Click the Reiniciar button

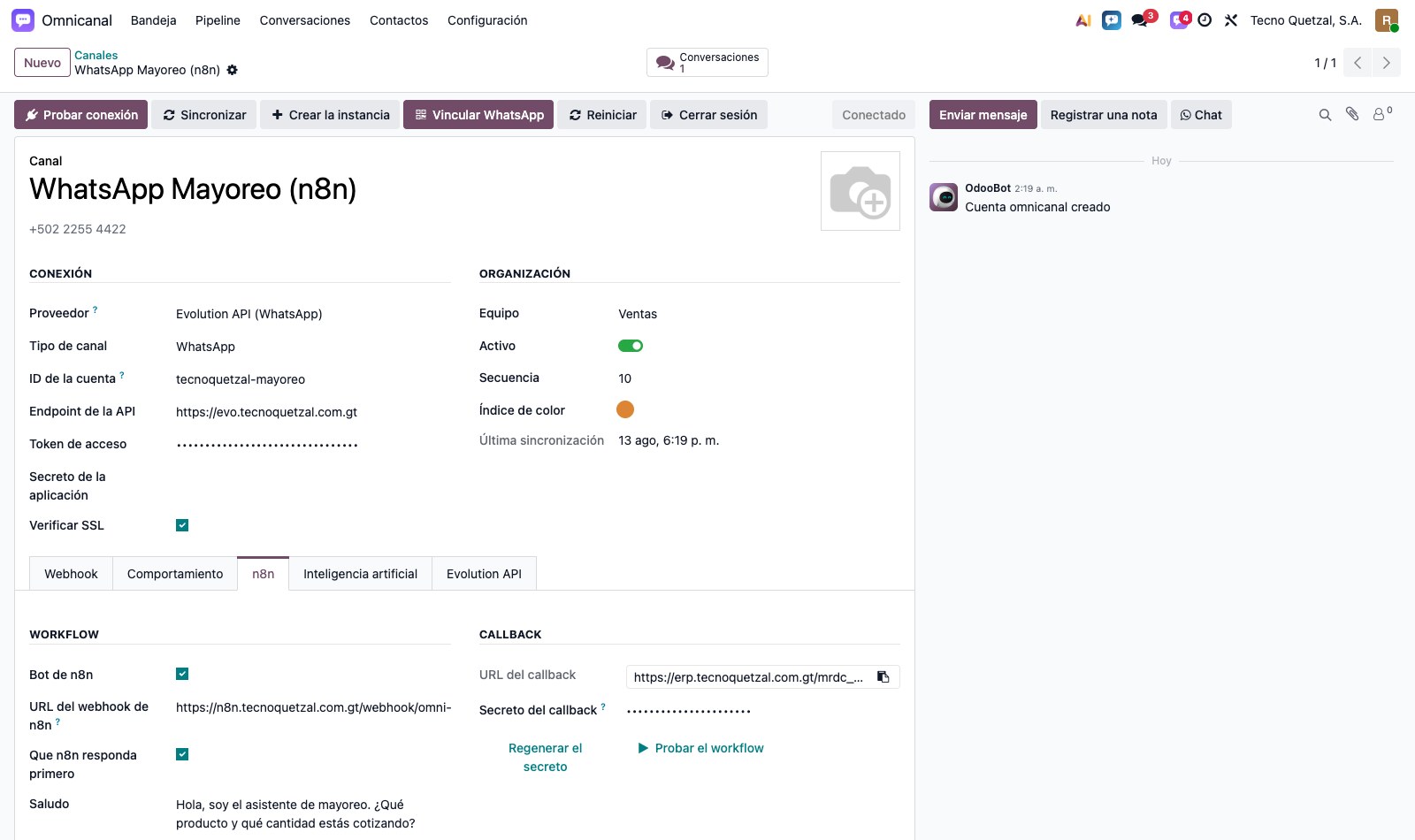(602, 115)
